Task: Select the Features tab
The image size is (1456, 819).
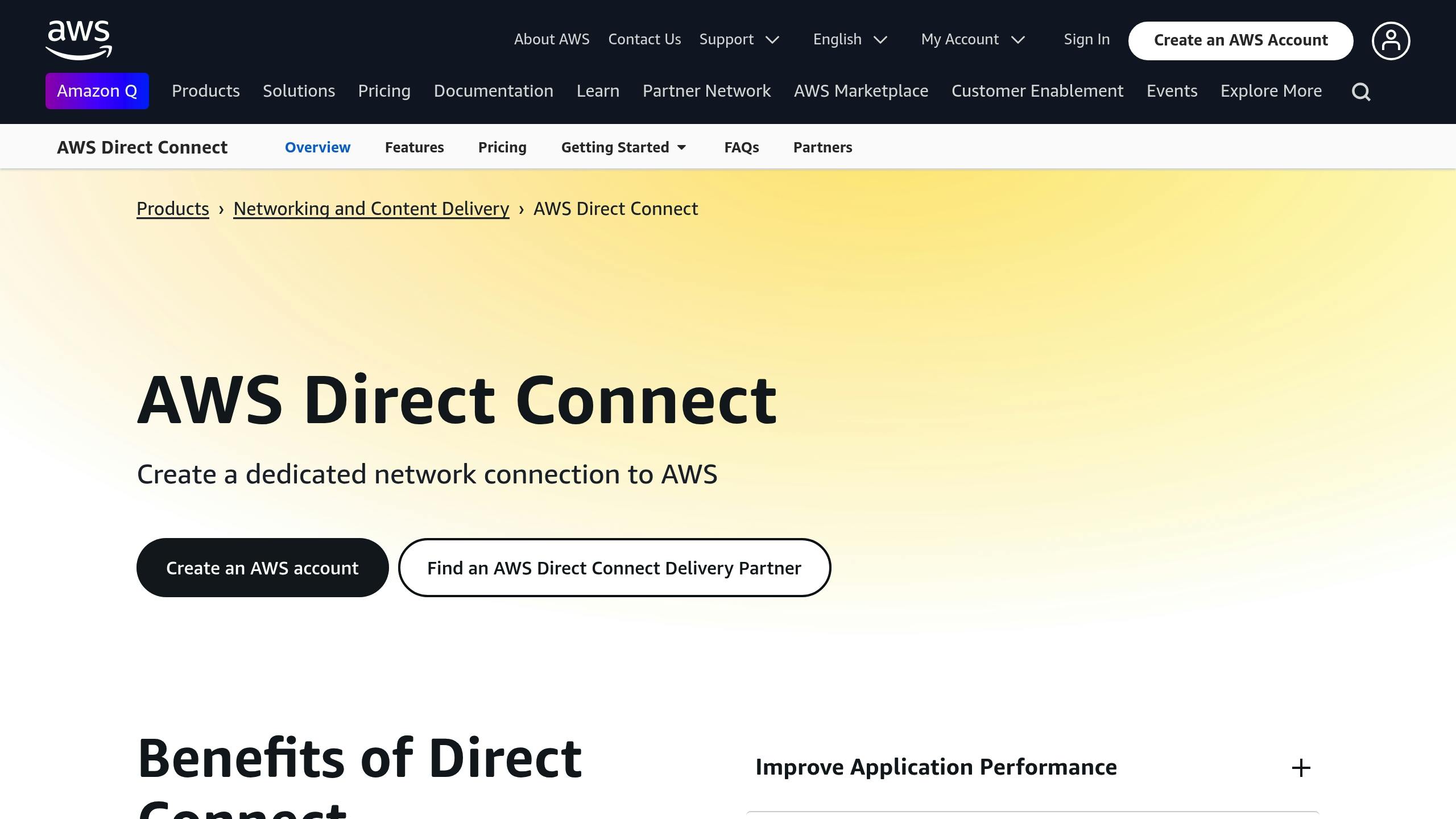Action: tap(414, 147)
